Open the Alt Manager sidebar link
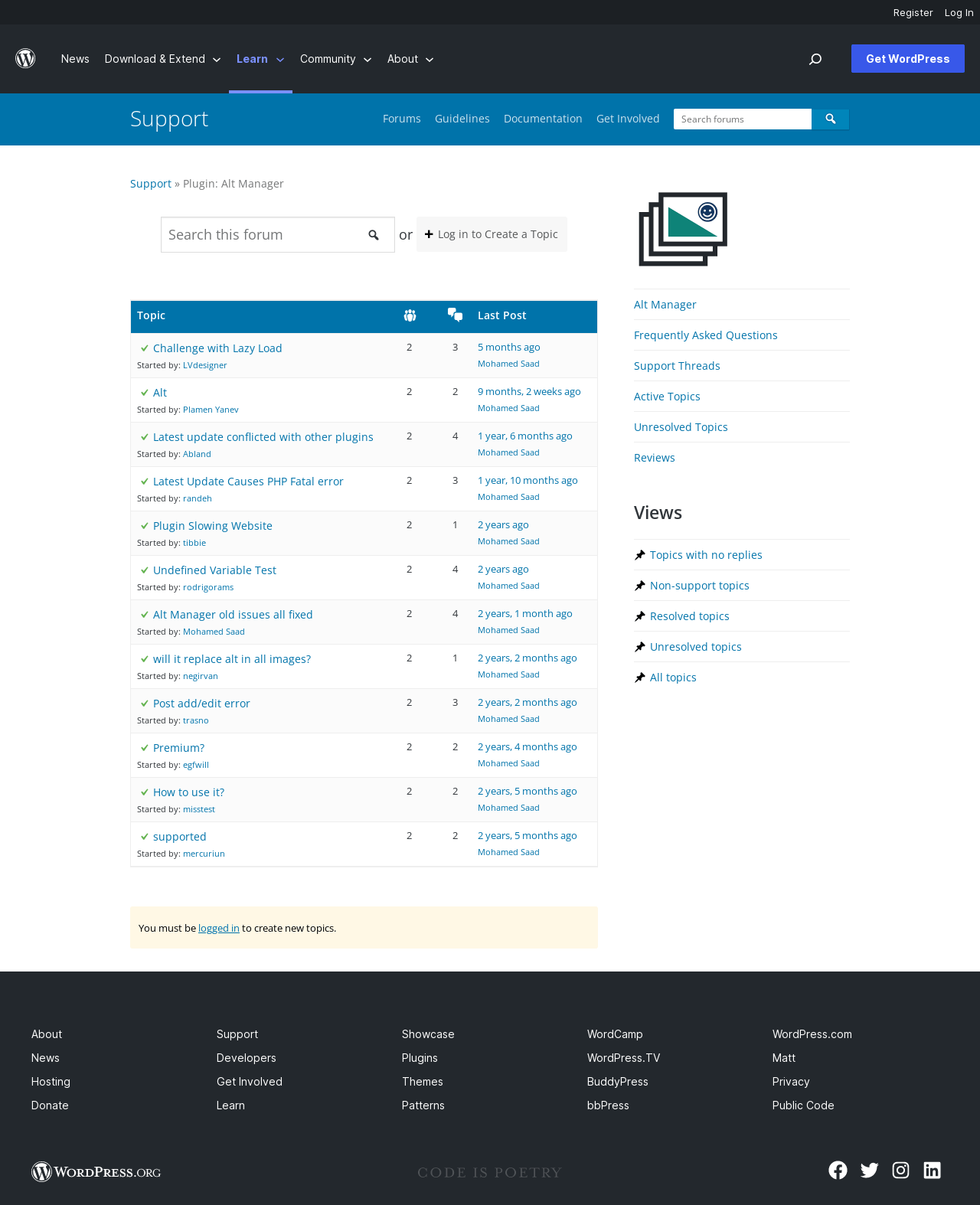Image resolution: width=980 pixels, height=1205 pixels. click(665, 305)
